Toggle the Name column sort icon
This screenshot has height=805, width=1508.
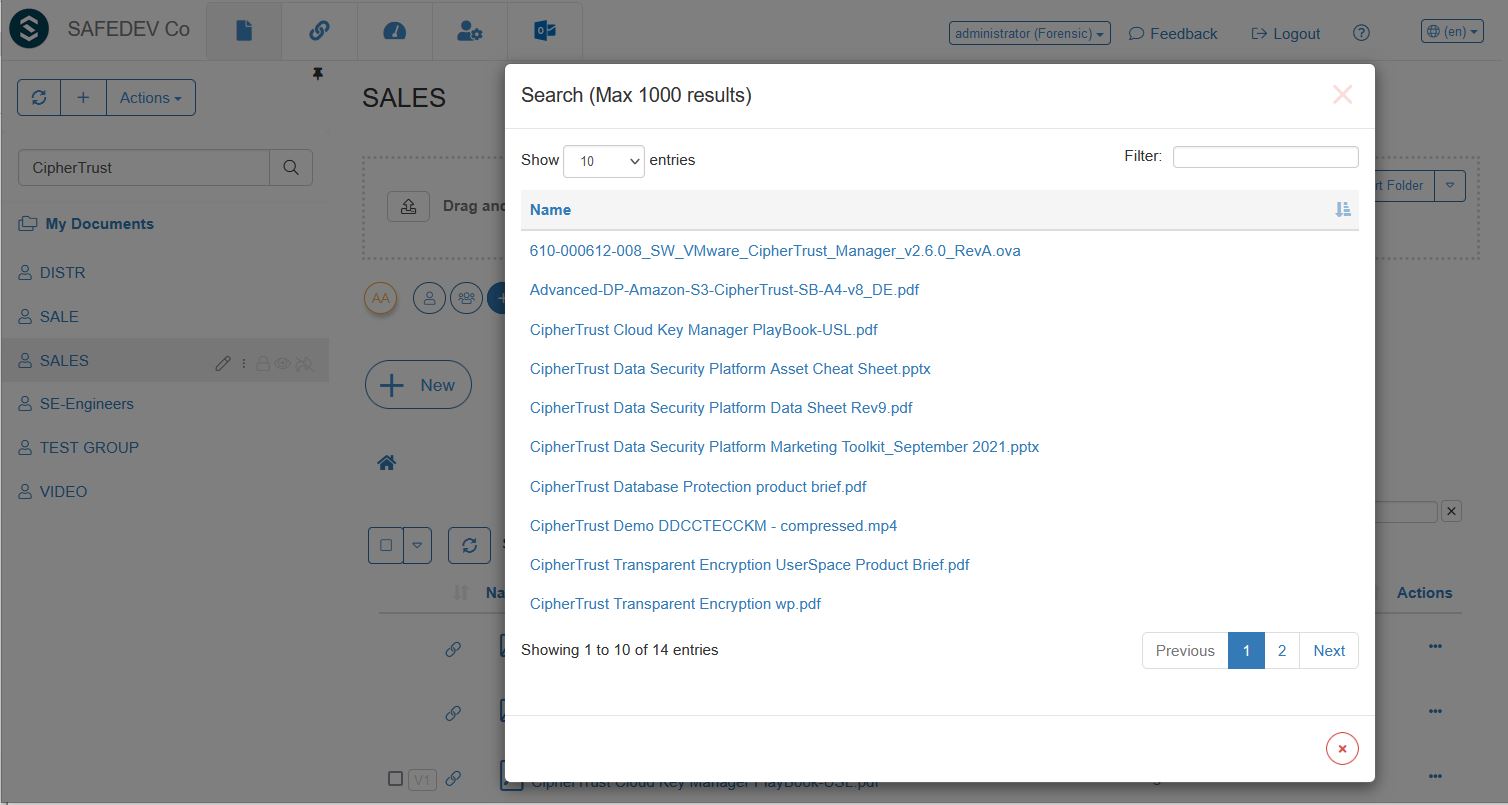tap(1343, 209)
